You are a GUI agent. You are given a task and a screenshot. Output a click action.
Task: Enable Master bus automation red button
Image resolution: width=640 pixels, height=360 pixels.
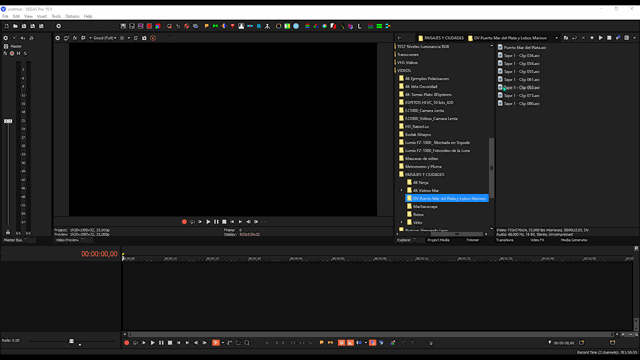click(x=12, y=53)
